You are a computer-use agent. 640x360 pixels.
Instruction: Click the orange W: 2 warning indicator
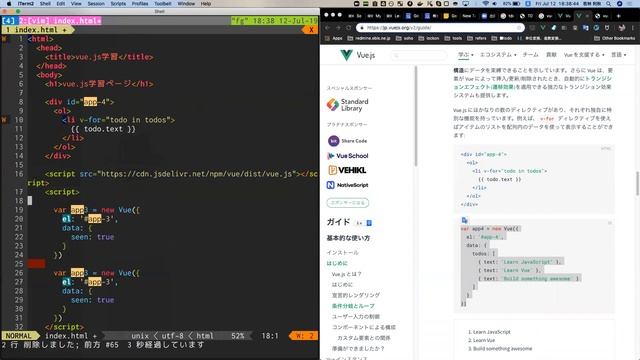(304, 336)
